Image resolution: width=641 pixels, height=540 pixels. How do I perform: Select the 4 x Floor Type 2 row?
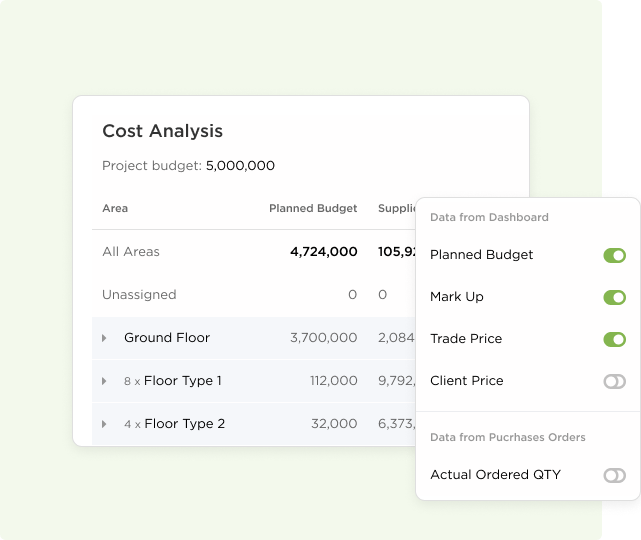[x=253, y=424]
